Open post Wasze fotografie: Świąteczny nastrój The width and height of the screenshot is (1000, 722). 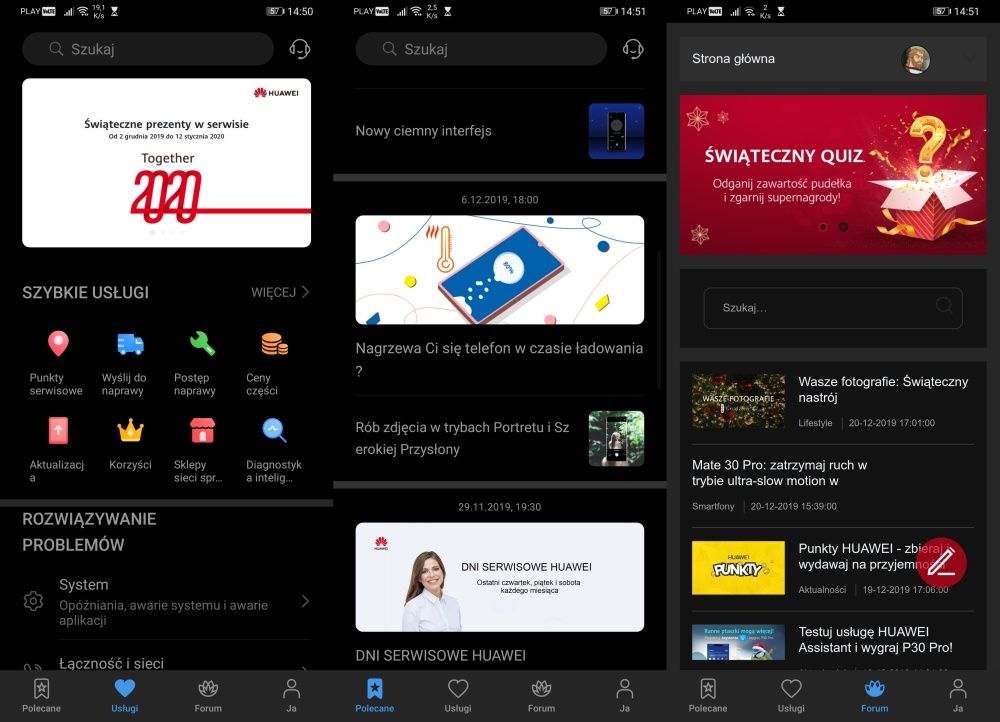pos(883,389)
